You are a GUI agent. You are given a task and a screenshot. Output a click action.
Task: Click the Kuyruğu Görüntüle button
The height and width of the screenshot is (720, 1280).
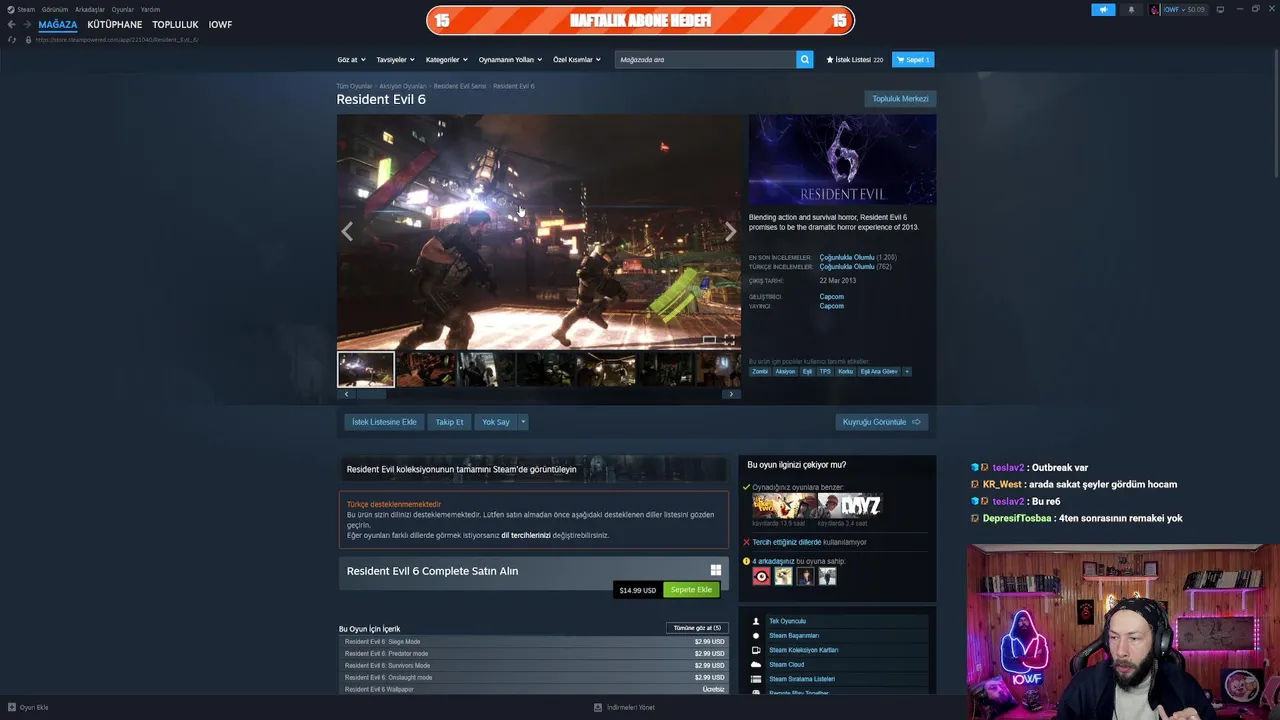pos(882,422)
